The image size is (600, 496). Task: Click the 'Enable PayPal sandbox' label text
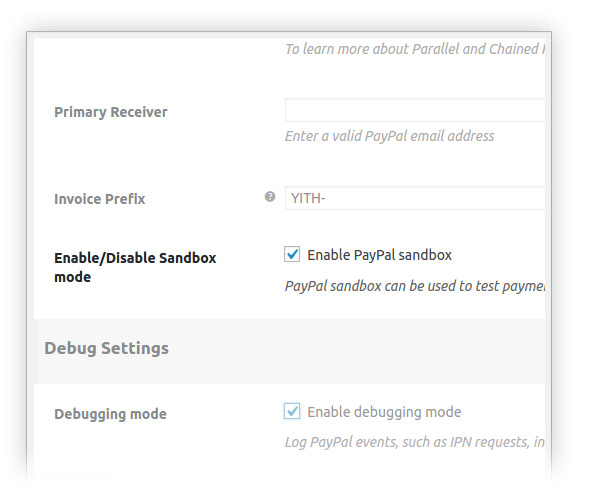point(380,255)
